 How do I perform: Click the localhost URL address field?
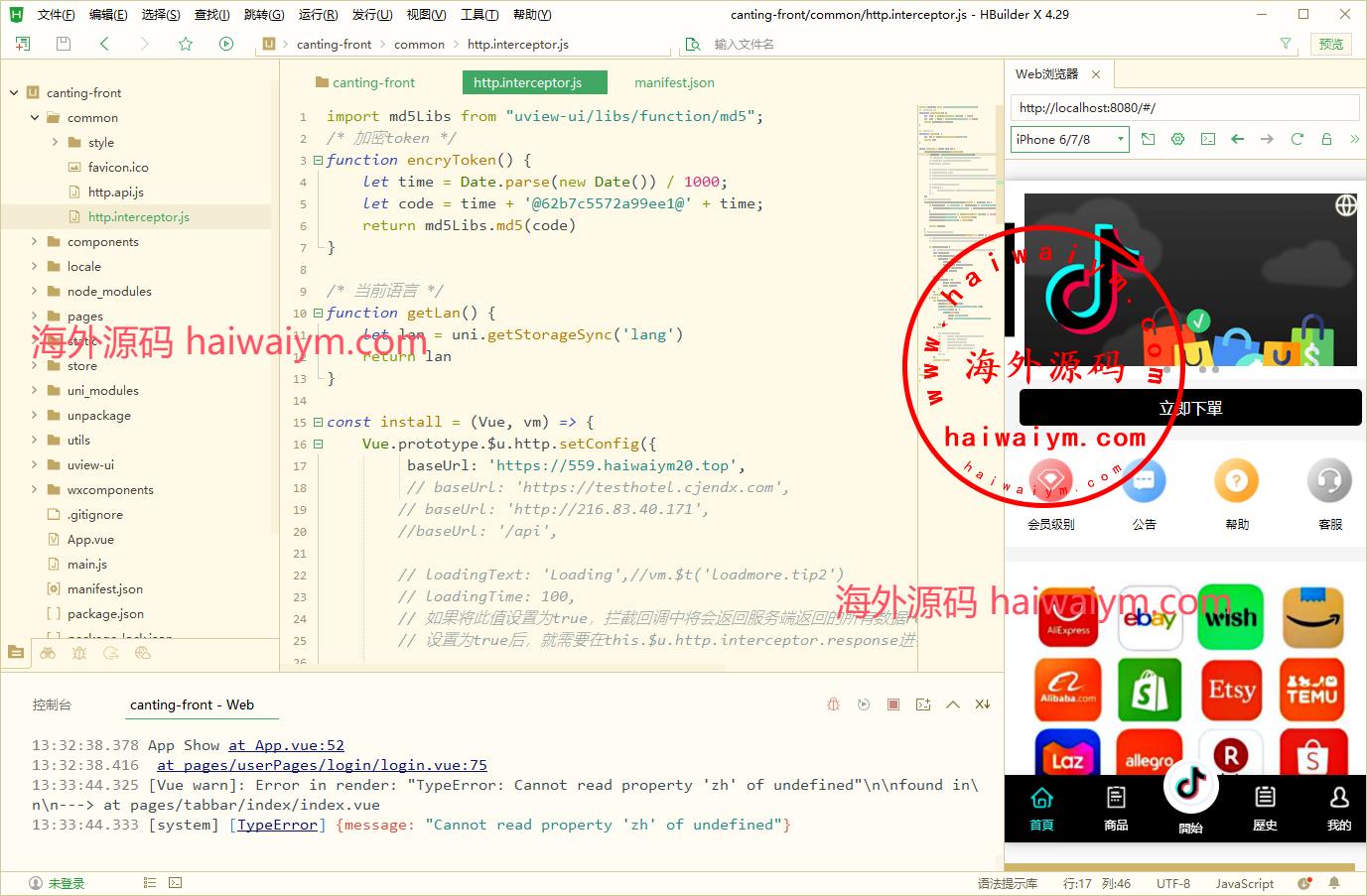[x=1186, y=108]
